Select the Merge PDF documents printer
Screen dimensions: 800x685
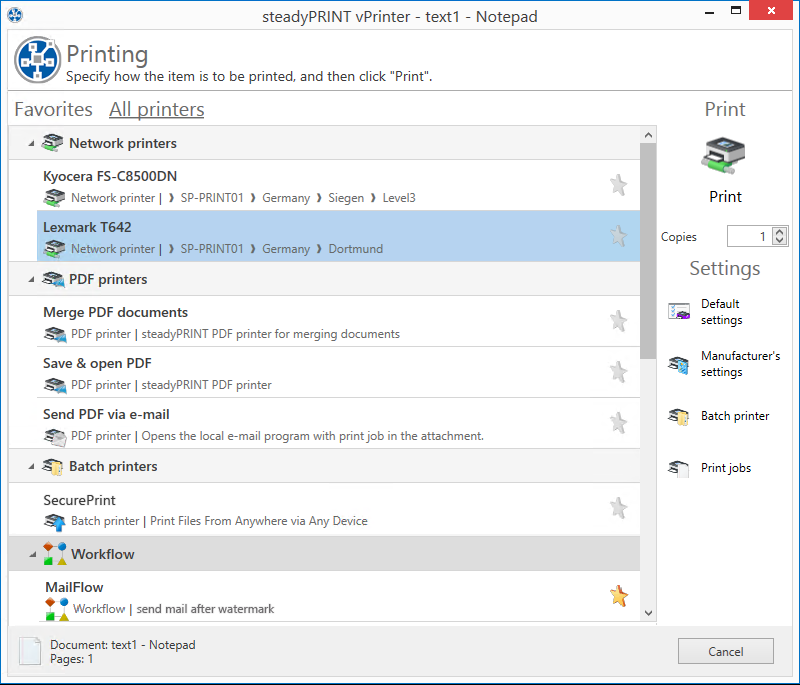click(115, 313)
